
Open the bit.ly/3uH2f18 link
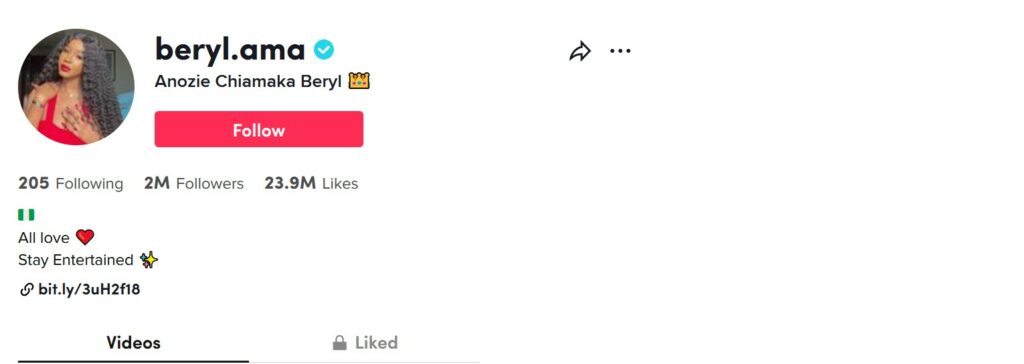(89, 290)
